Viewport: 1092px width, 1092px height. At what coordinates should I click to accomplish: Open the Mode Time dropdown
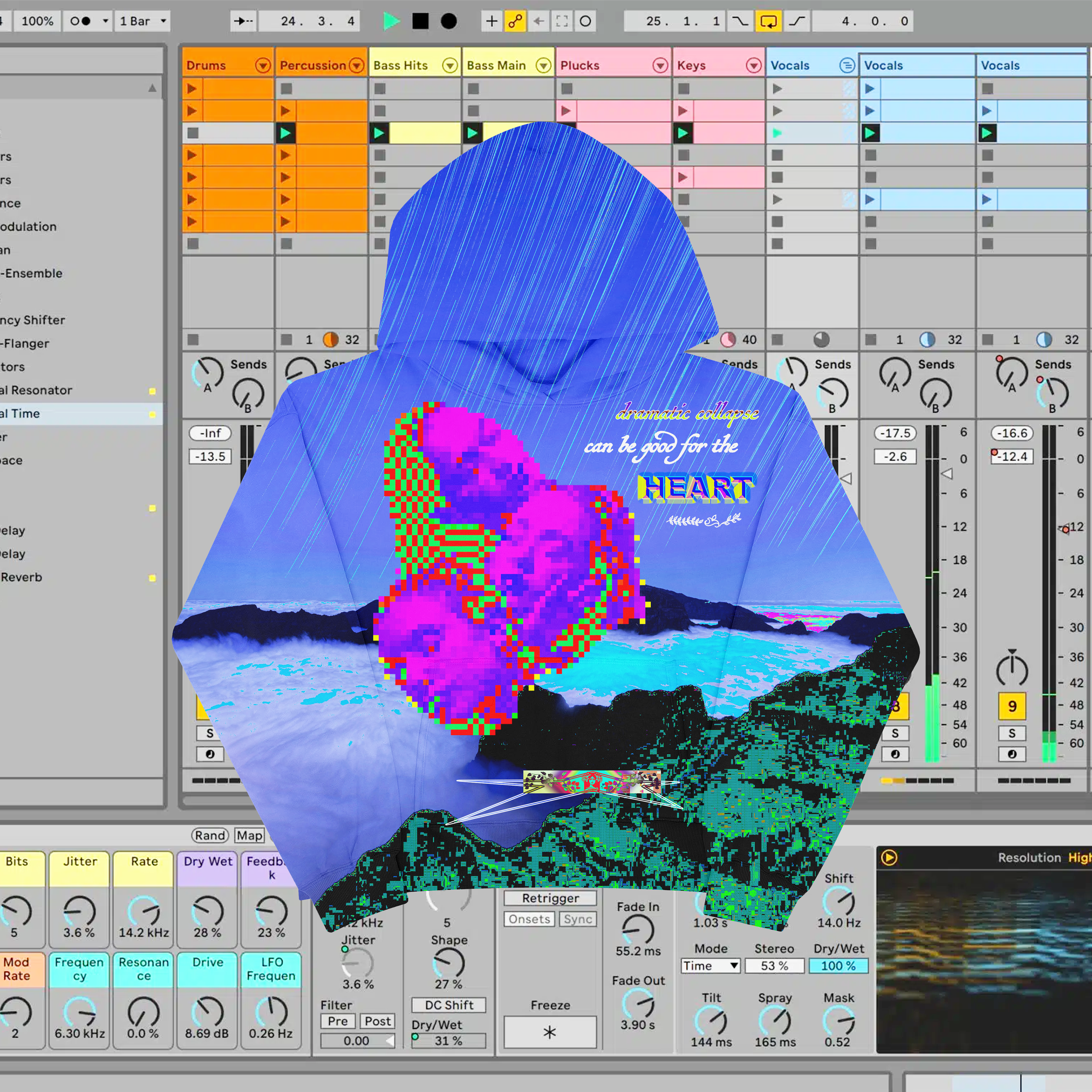[x=710, y=965]
